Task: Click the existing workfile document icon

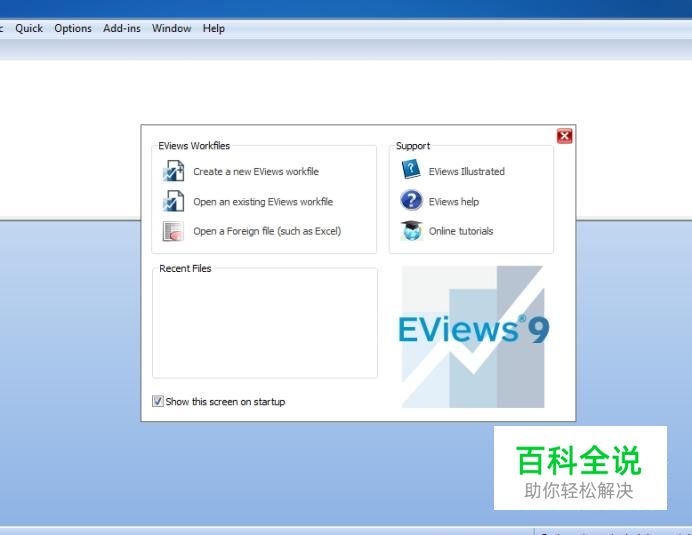Action: 173,201
